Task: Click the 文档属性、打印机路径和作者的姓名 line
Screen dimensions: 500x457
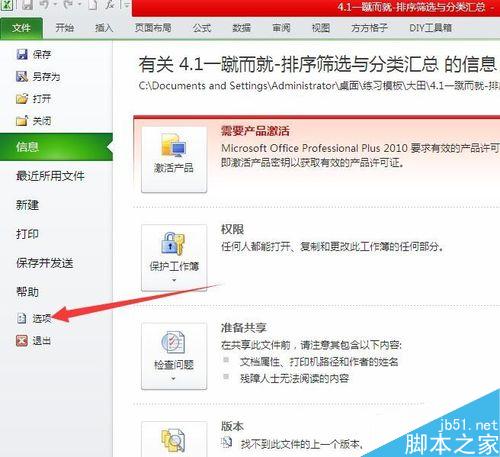Action: 319,362
